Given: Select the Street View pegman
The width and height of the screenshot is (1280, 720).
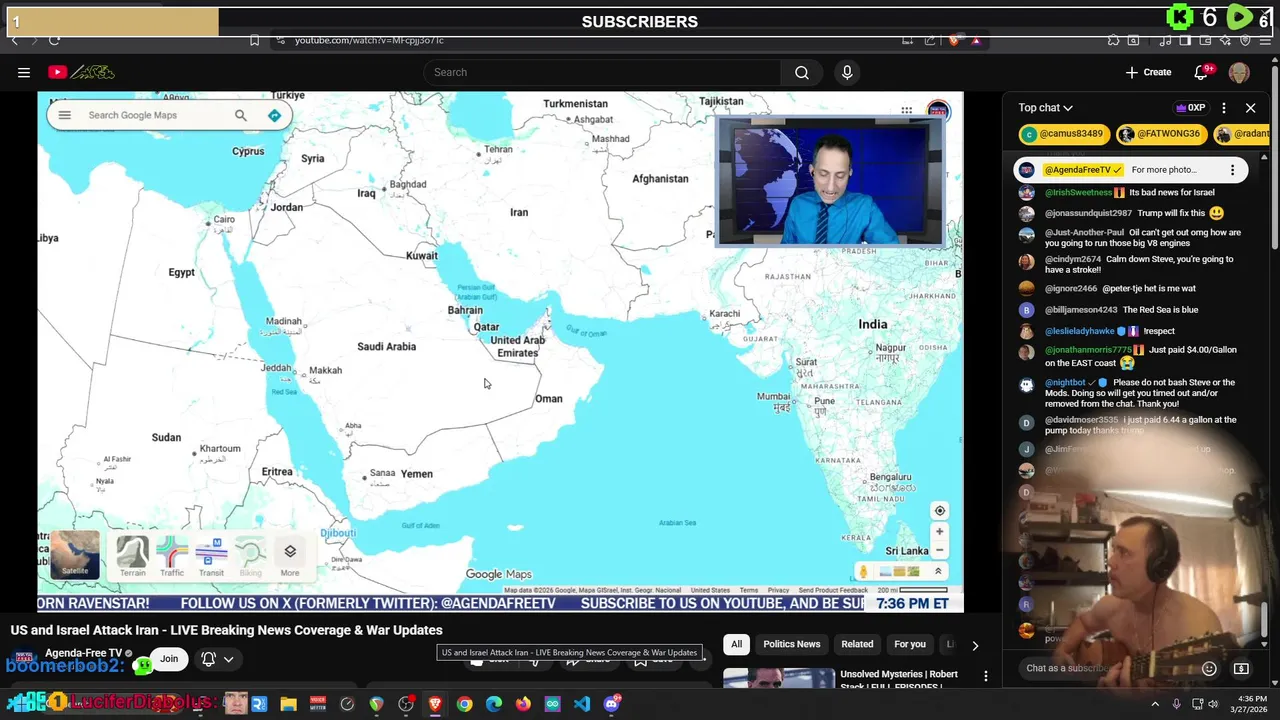Looking at the screenshot, I should coord(863,572).
